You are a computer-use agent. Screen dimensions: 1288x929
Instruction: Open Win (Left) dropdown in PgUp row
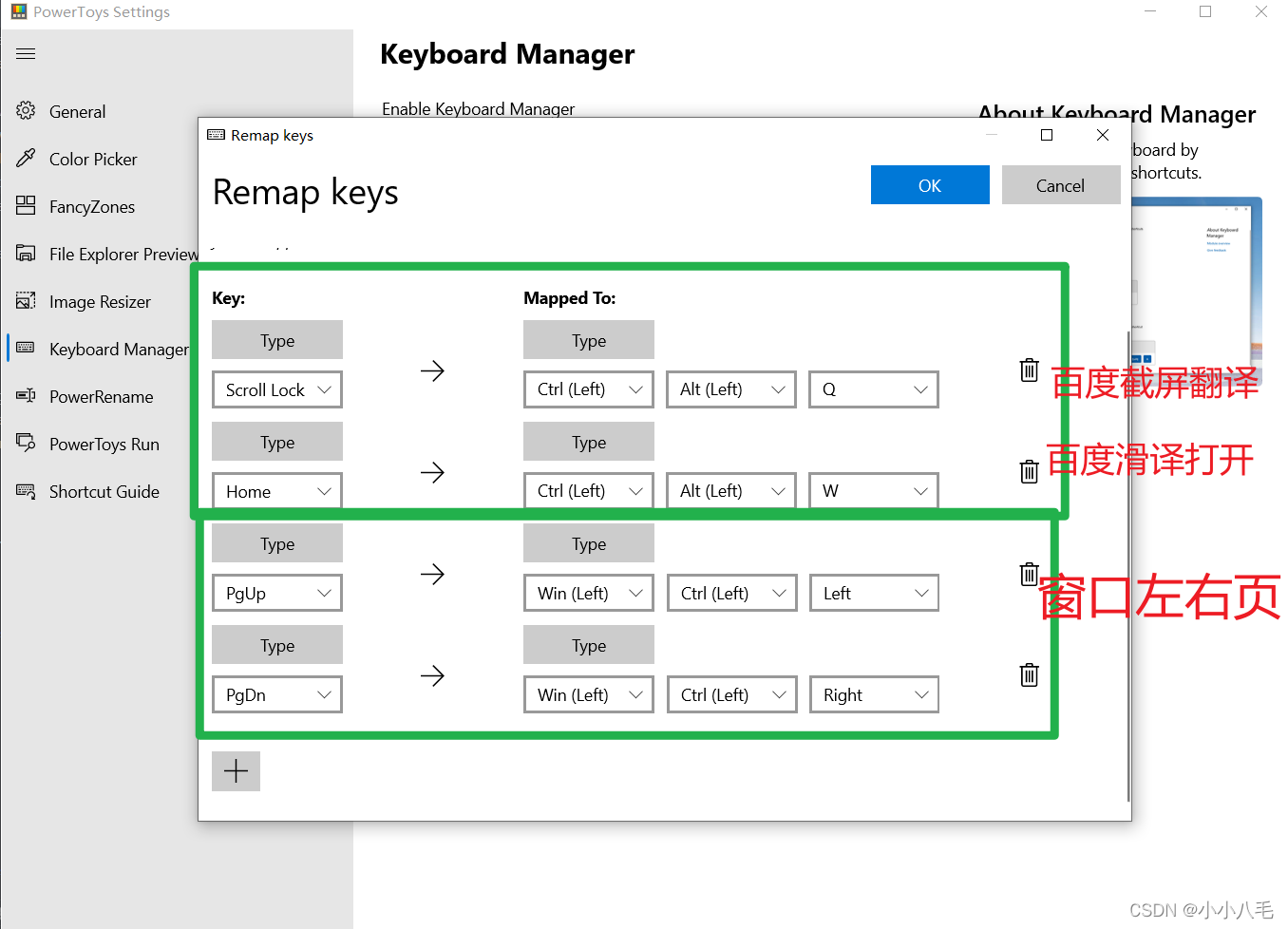[589, 593]
